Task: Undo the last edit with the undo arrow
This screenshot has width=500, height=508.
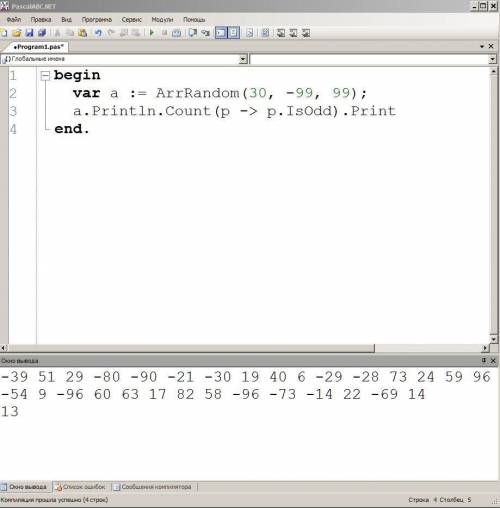Action: 98,33
